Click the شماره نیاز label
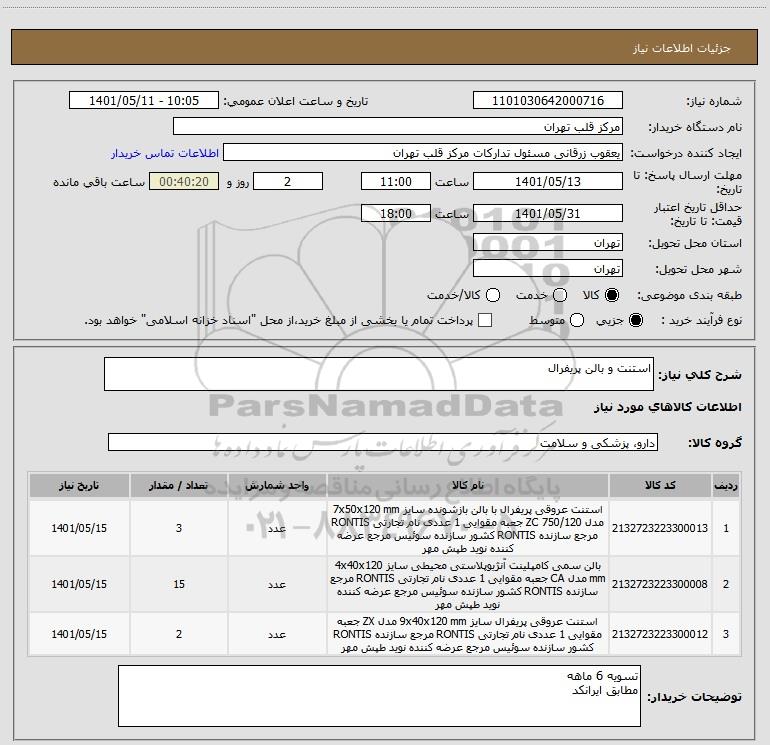 714,101
